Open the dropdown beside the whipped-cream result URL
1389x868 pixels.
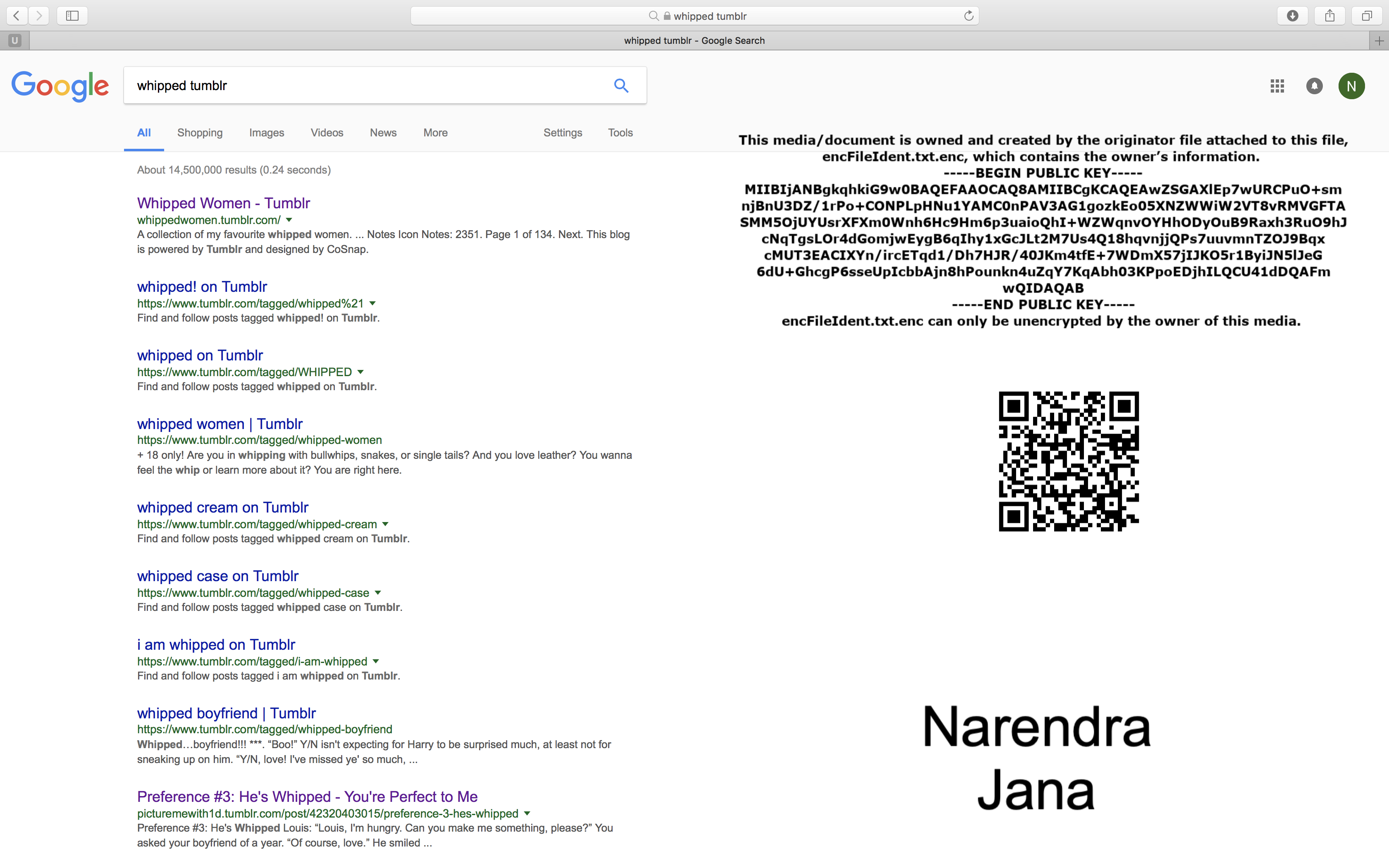pyautogui.click(x=384, y=524)
